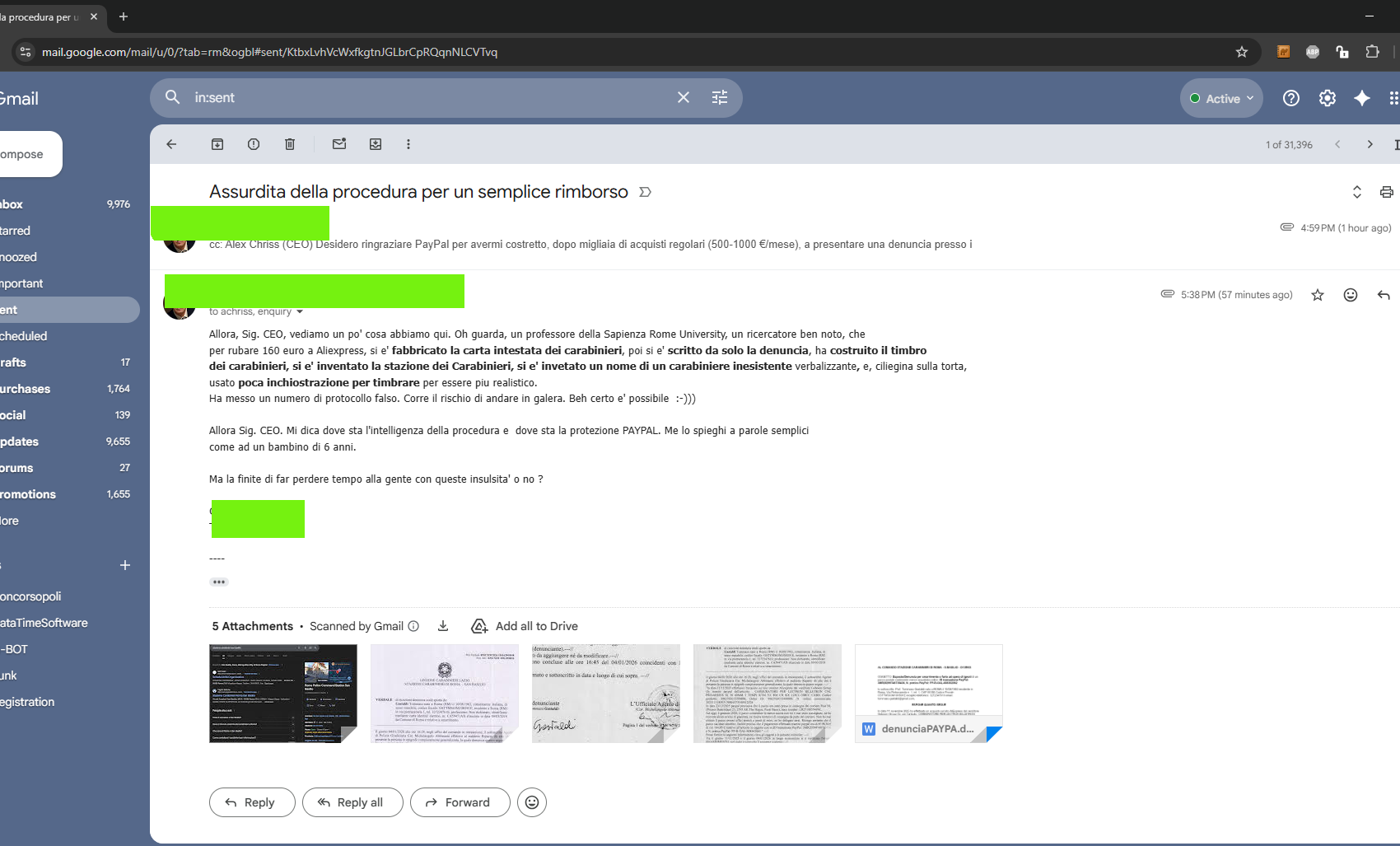This screenshot has width=1400, height=846.
Task: Download all five attachments
Action: 443,626
